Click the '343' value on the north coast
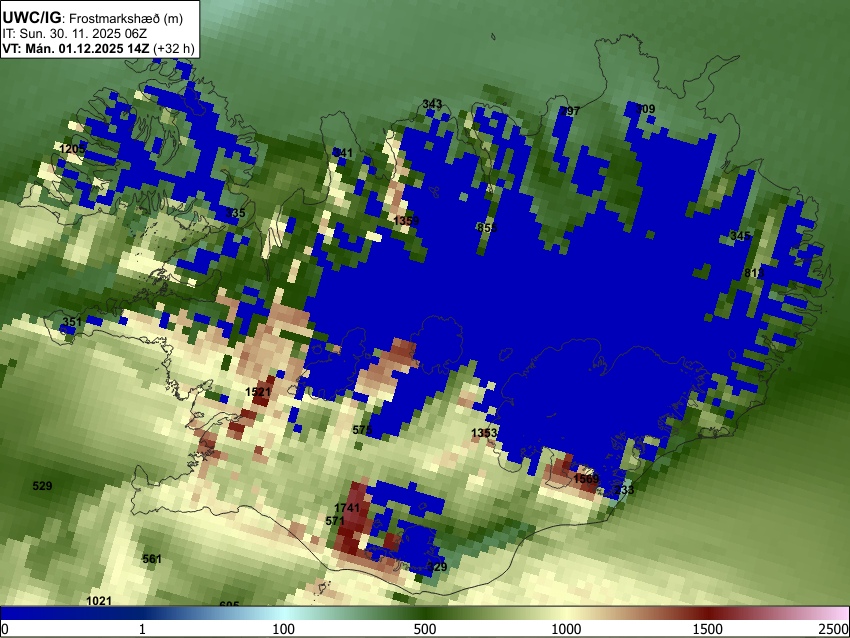 tap(432, 104)
